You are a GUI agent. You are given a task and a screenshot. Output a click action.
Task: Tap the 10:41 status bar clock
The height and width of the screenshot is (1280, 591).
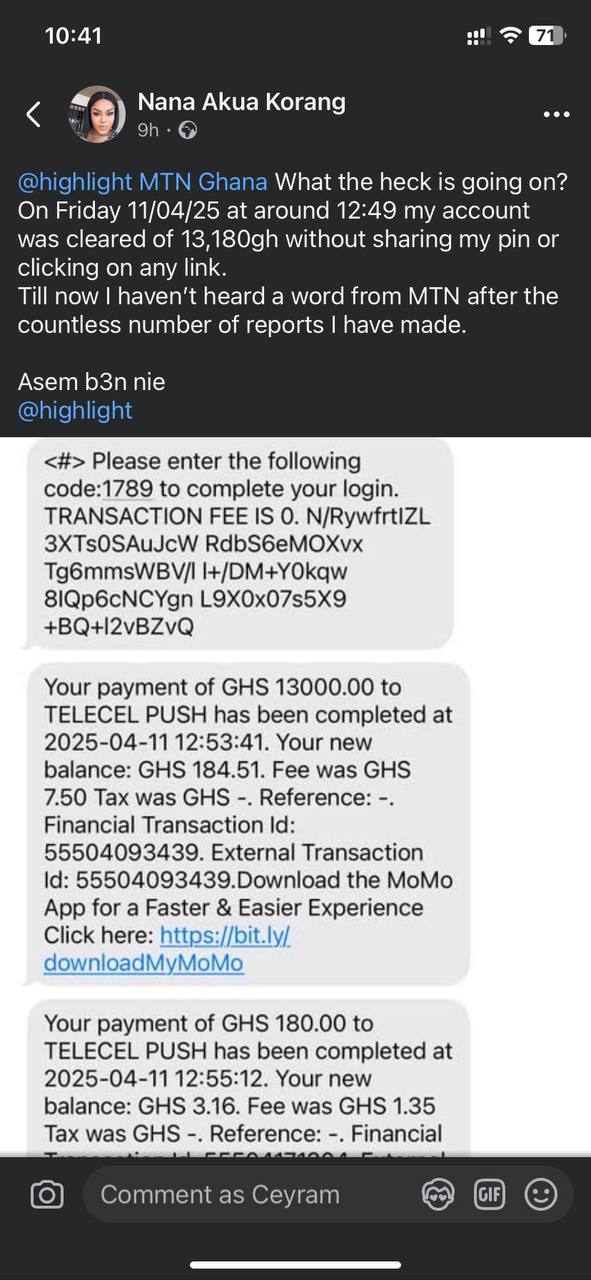point(74,36)
